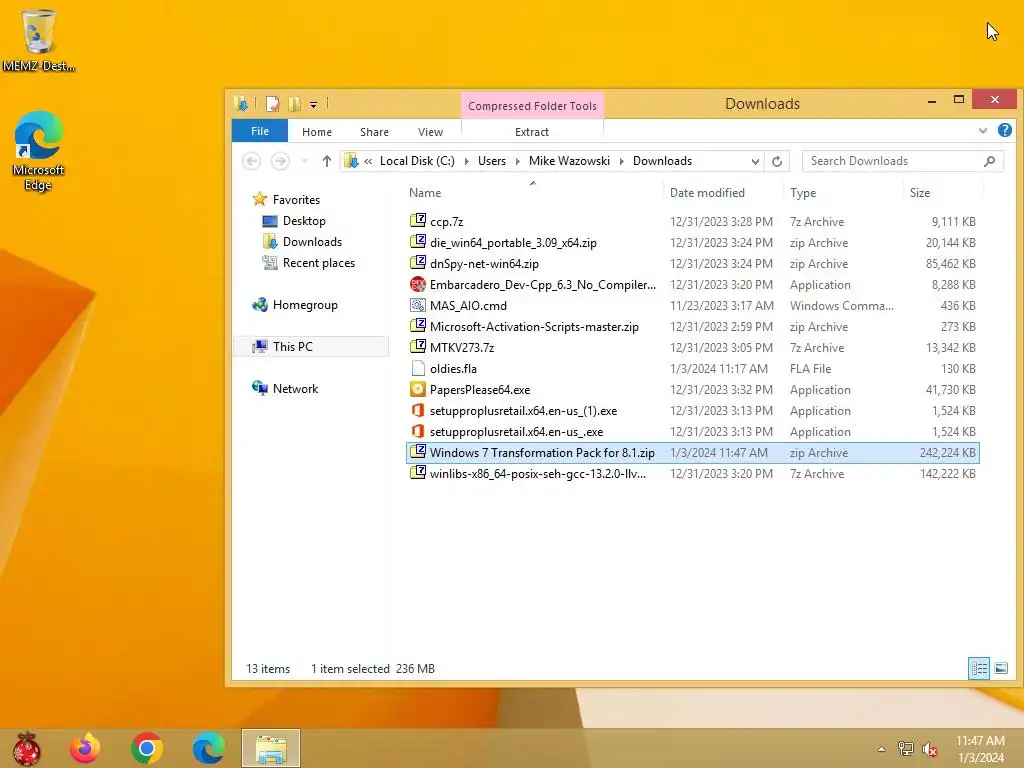The width and height of the screenshot is (1024, 768).
Task: Open Desktop under Favorites
Action: [x=294, y=221]
